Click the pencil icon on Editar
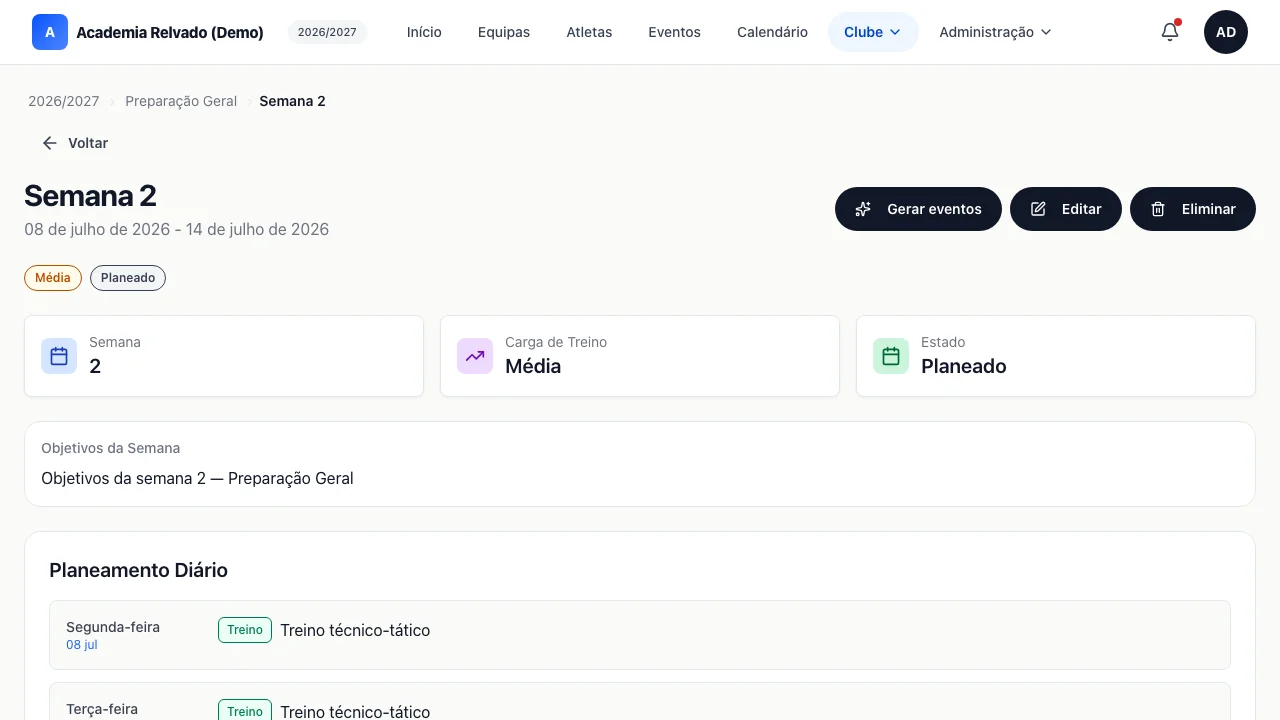1280x720 pixels. [1038, 209]
